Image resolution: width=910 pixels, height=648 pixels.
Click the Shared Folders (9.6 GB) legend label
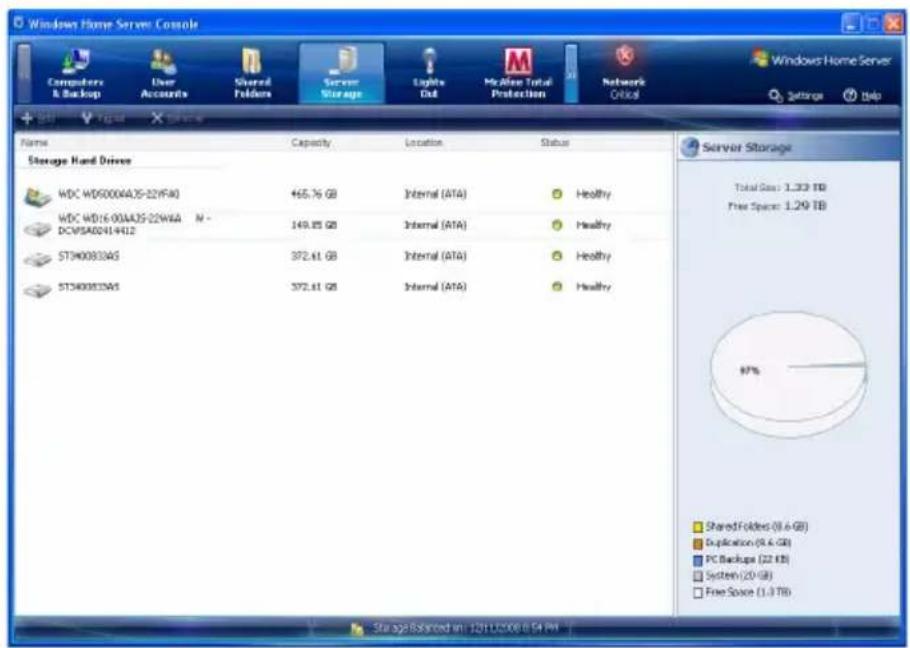click(x=756, y=527)
